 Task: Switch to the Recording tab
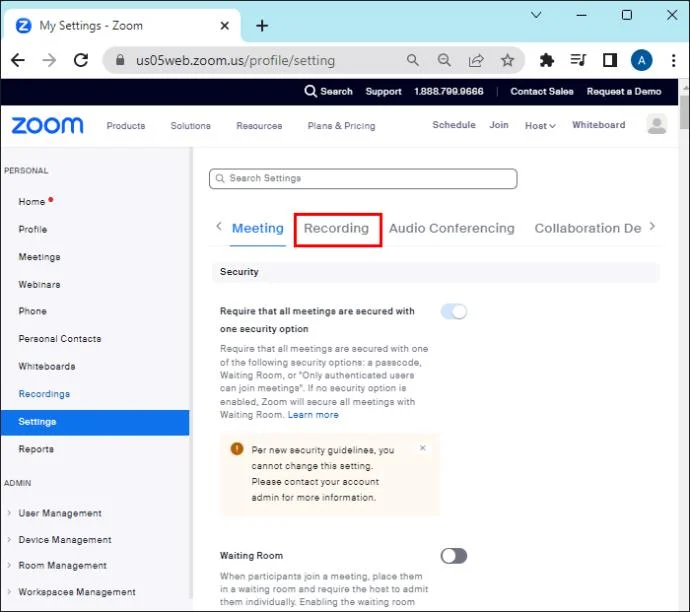coord(336,228)
